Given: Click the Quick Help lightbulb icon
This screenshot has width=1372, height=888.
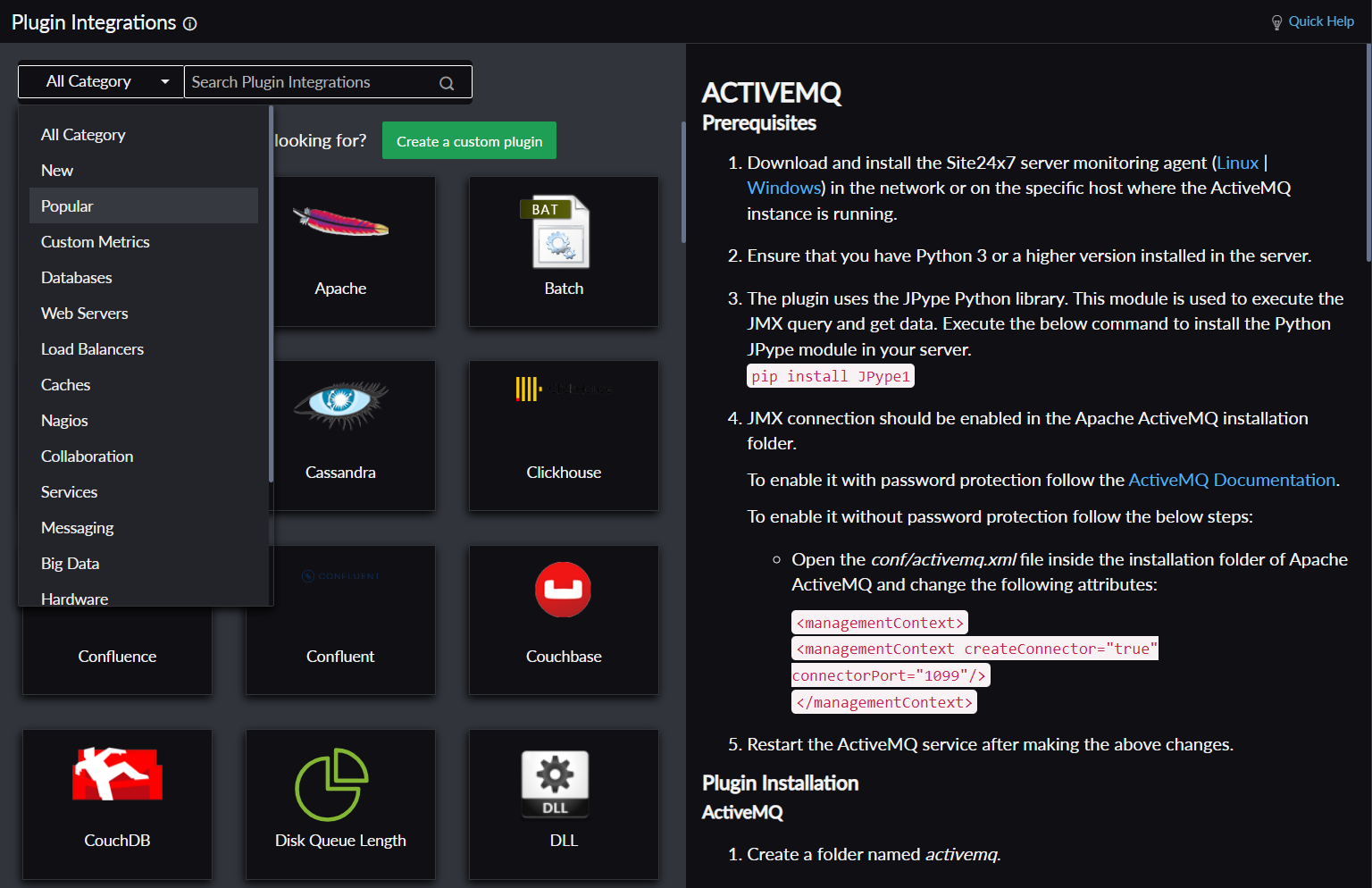Looking at the screenshot, I should 1276,22.
